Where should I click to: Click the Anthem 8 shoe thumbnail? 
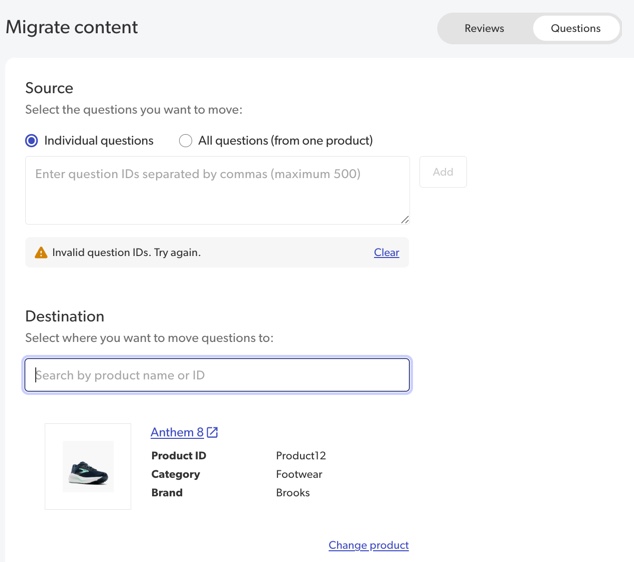click(88, 466)
